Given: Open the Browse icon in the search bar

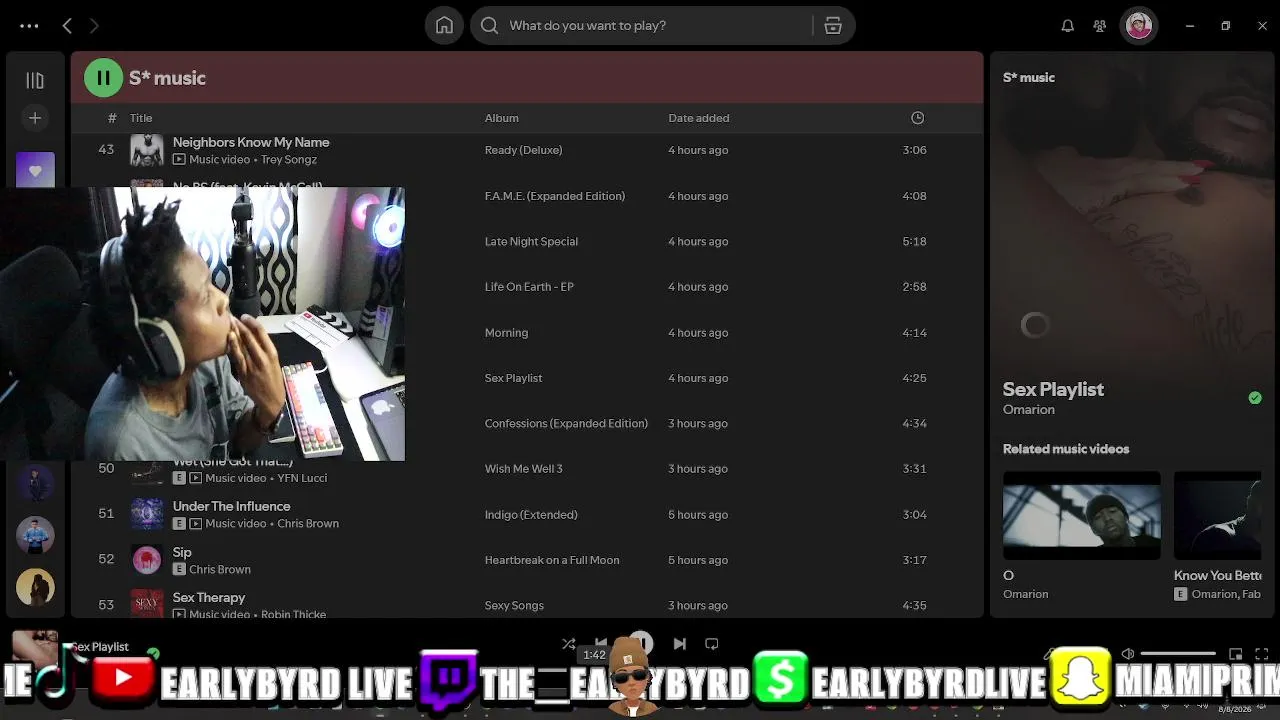Looking at the screenshot, I should [x=833, y=26].
